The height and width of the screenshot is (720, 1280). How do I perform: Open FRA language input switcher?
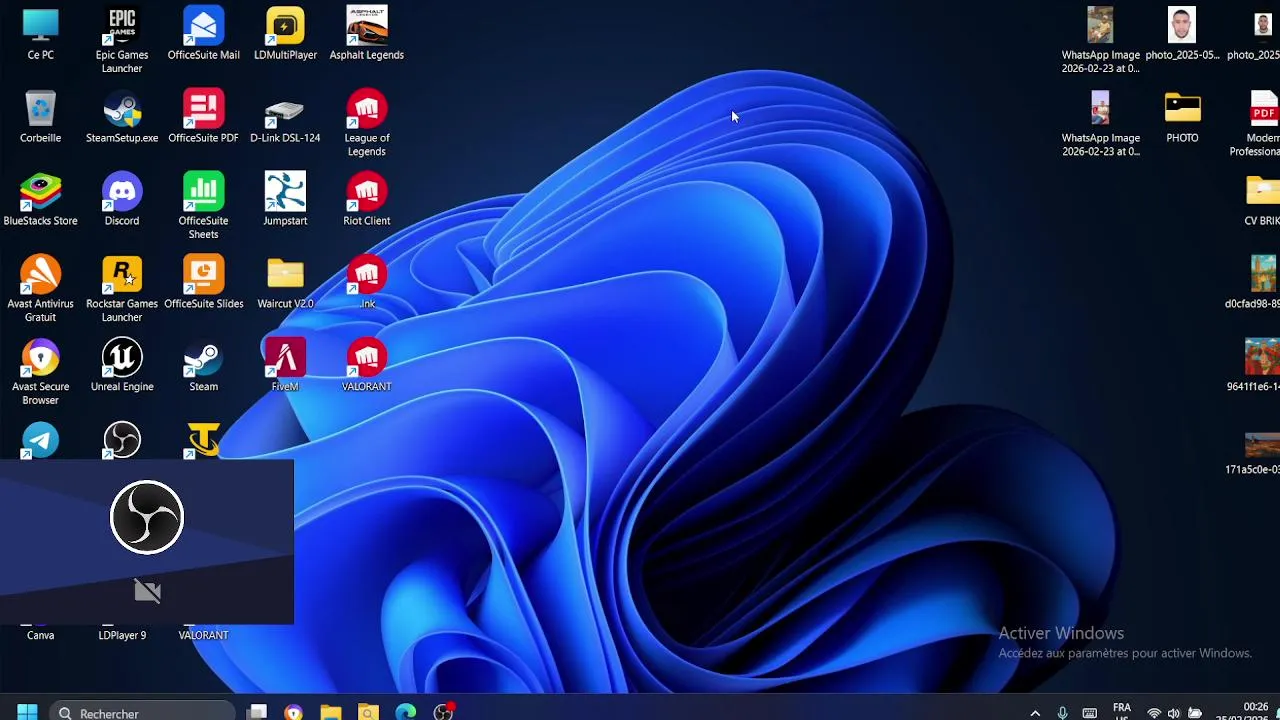[1122, 712]
